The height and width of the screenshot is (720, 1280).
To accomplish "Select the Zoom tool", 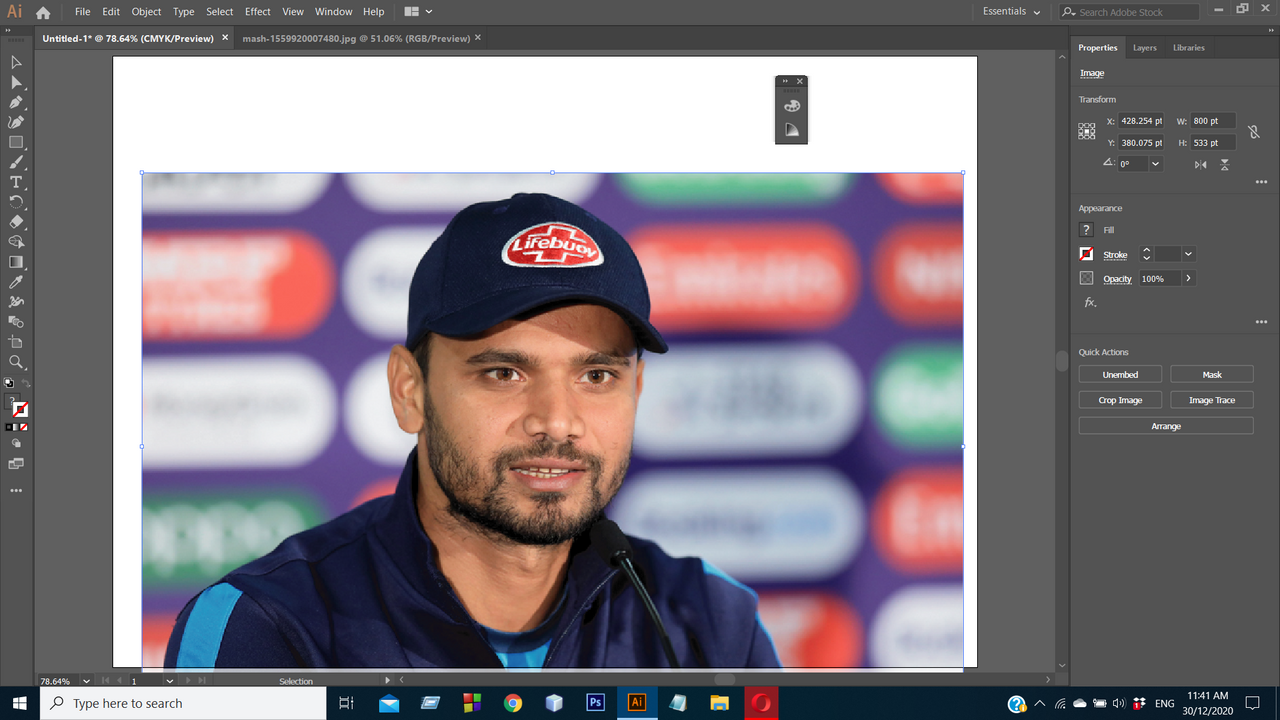I will 16,362.
